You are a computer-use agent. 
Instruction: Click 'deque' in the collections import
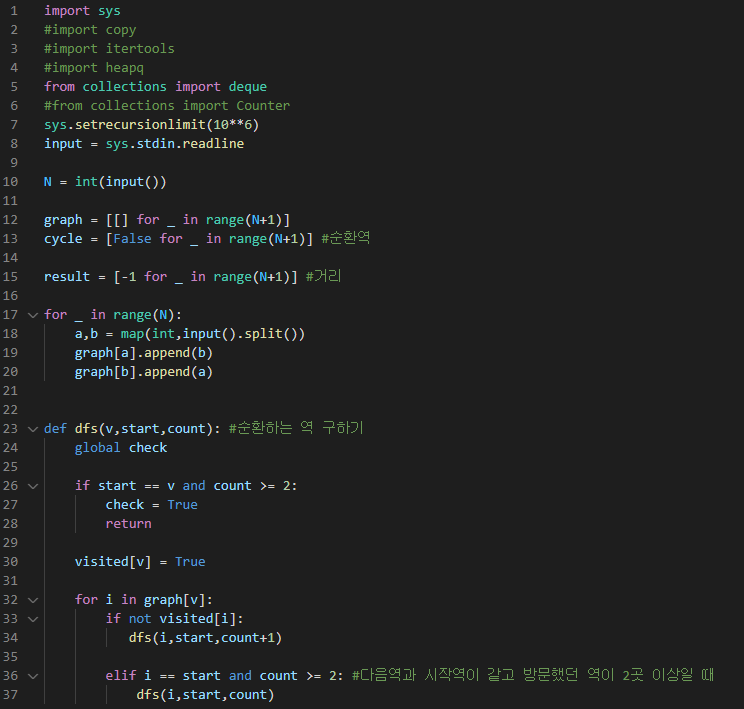248,87
